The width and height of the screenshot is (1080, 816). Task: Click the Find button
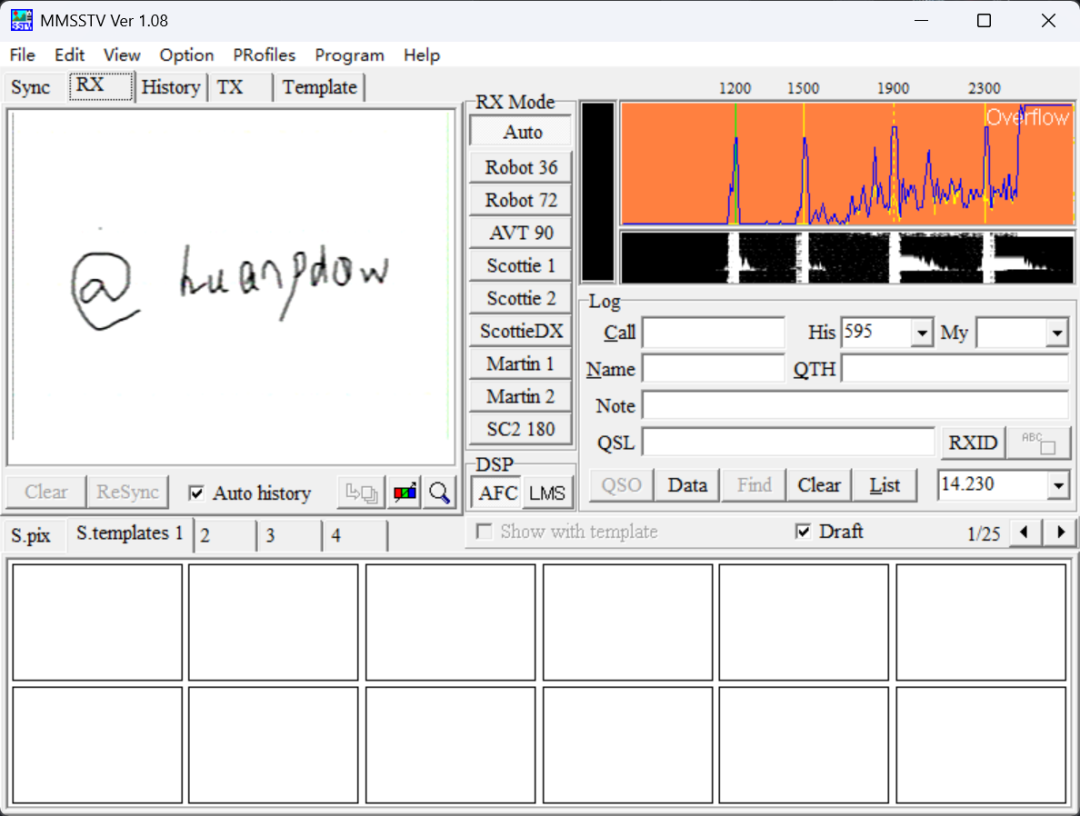(754, 485)
